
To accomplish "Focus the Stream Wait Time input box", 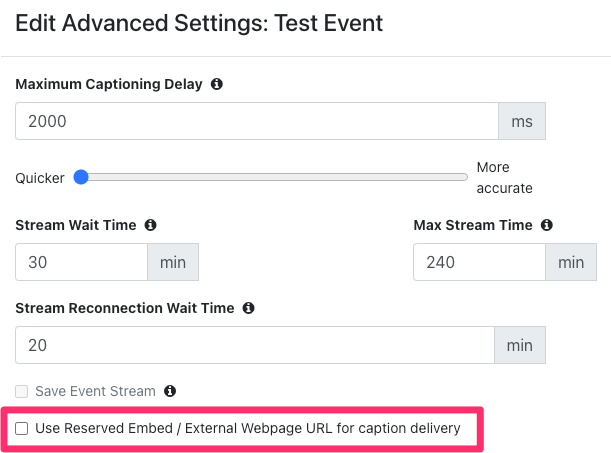I will click(81, 262).
